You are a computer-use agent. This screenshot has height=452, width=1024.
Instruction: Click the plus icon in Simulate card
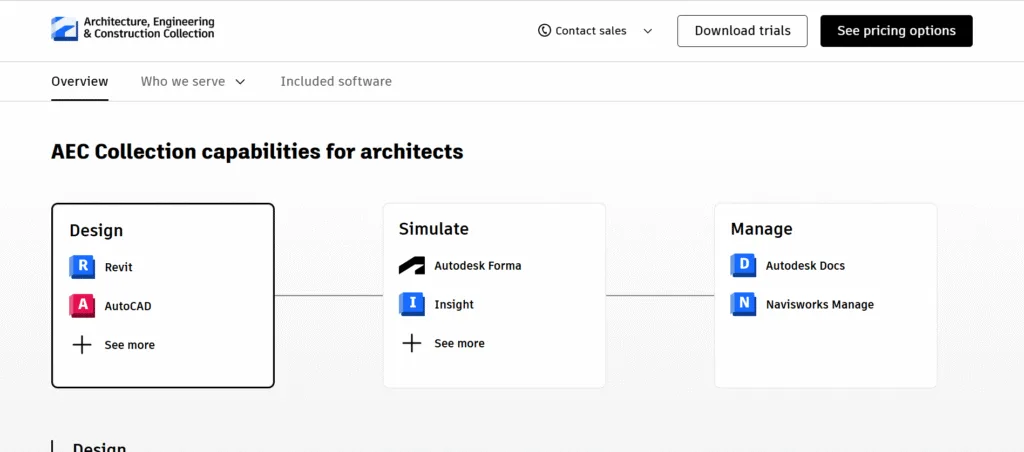click(x=411, y=343)
